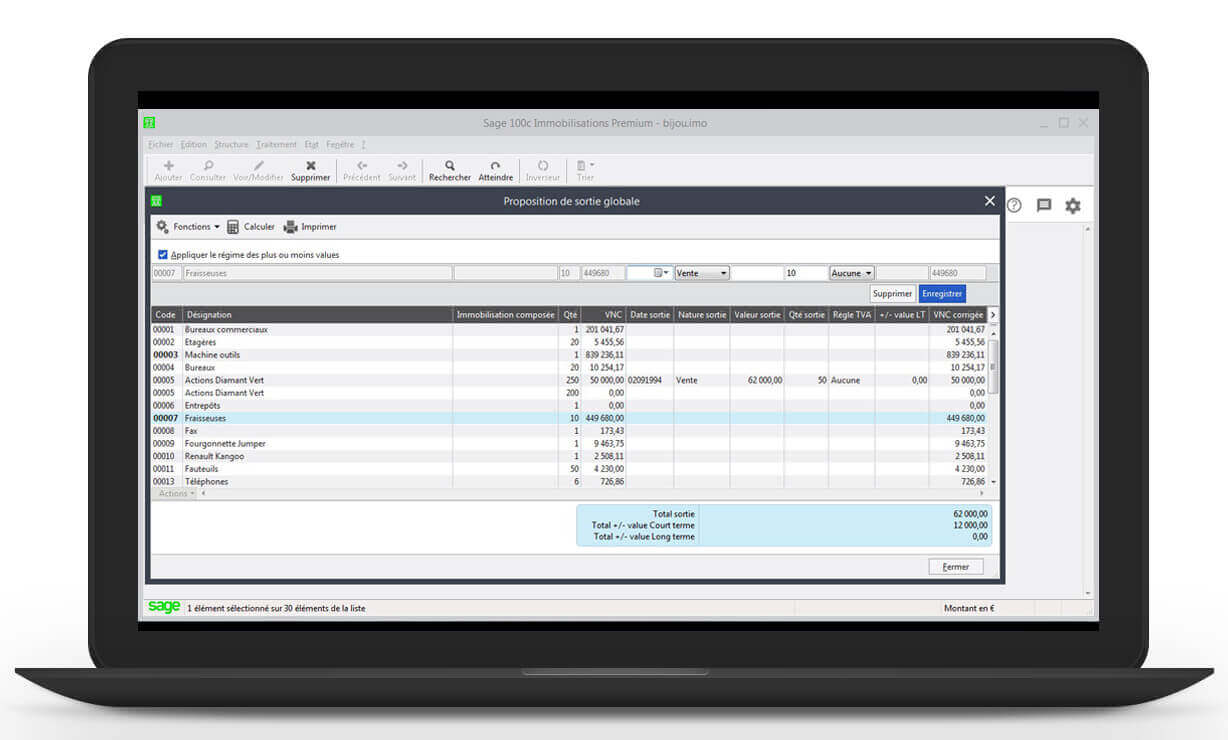
Task: Open the Fenêtre menu
Action: [340, 144]
